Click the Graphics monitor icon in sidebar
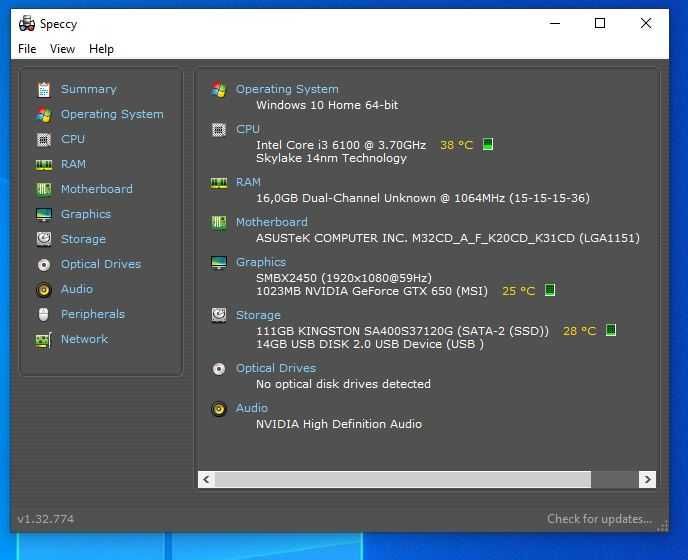This screenshot has height=560, width=688. (44, 215)
